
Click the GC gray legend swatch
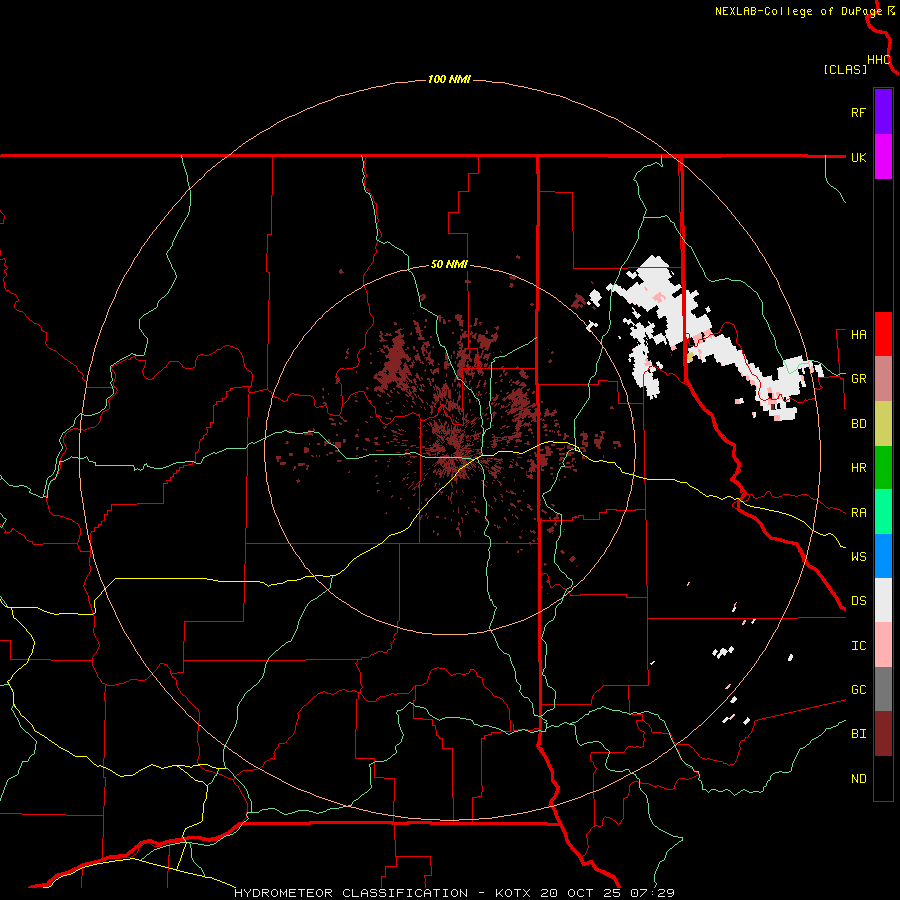pyautogui.click(x=883, y=689)
